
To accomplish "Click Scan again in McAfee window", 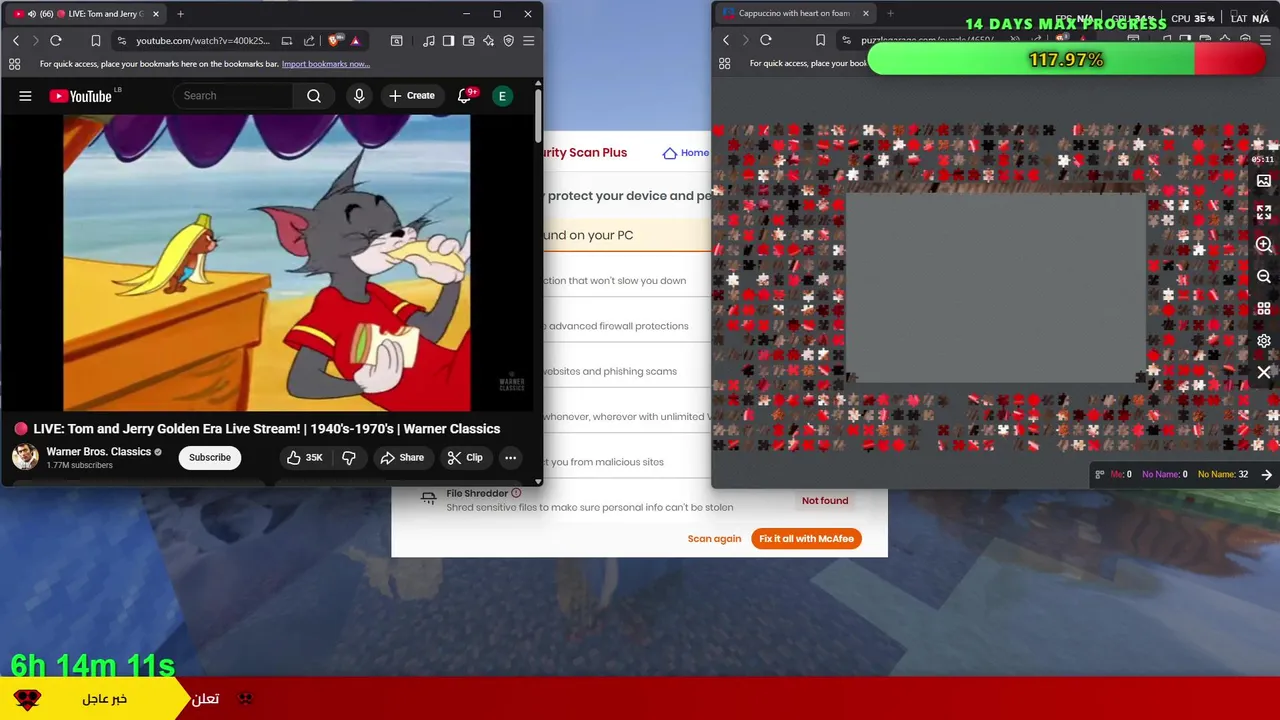I will click(714, 539).
